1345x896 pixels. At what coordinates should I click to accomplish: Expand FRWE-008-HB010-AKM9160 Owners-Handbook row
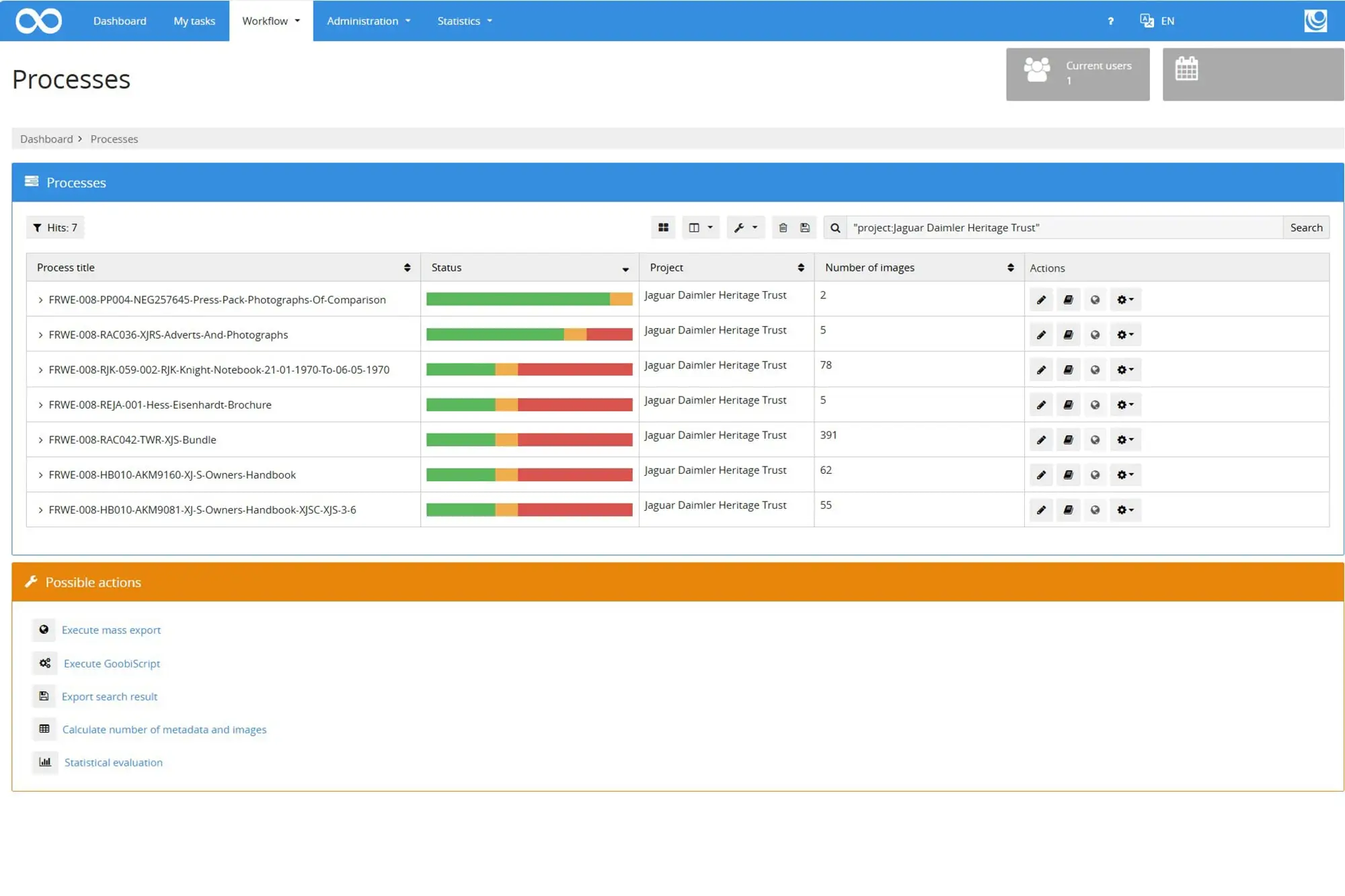coord(40,475)
